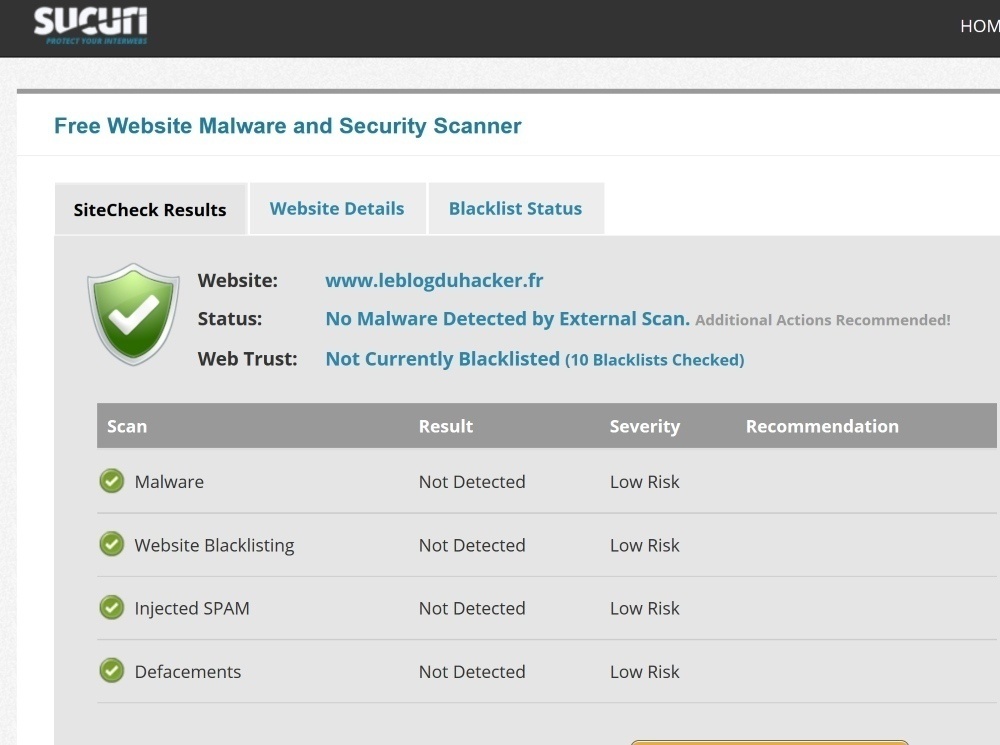The image size is (1000, 745).
Task: Click the check icon beside Website Blacklisting
Action: pos(112,544)
